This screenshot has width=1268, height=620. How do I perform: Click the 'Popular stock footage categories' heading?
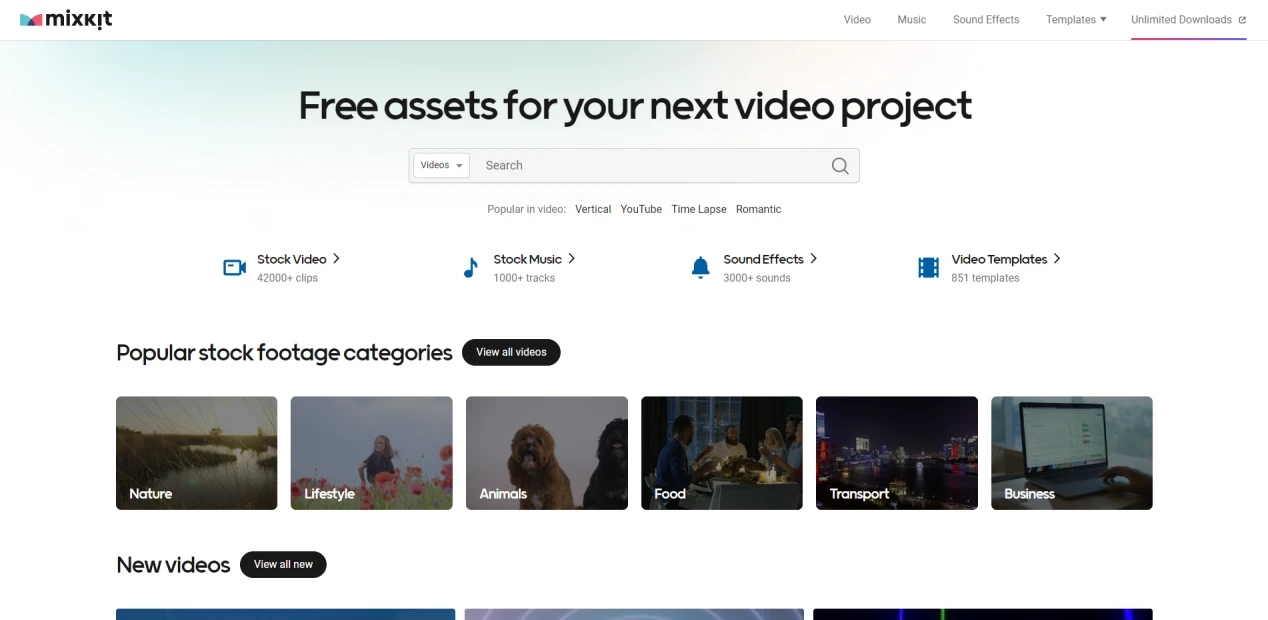point(284,353)
